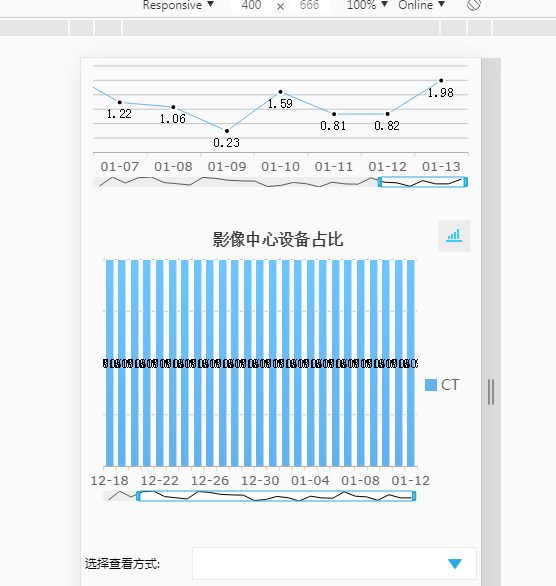This screenshot has width=556, height=586.
Task: Click the viewport resize grip handle
Action: coord(491,392)
